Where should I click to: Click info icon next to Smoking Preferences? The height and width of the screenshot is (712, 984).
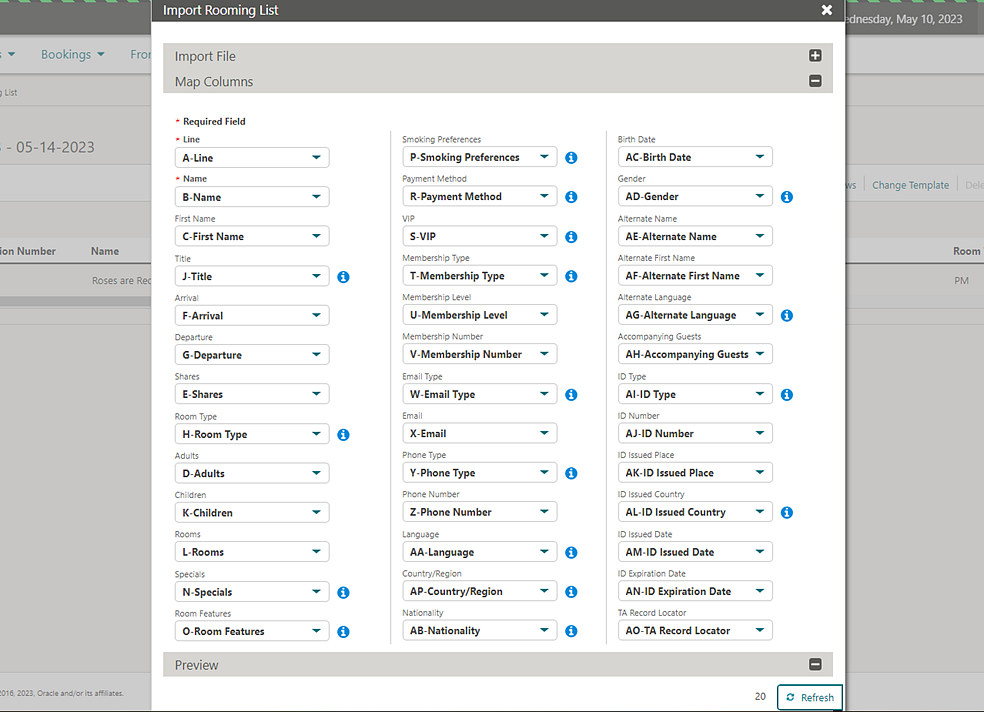571,158
